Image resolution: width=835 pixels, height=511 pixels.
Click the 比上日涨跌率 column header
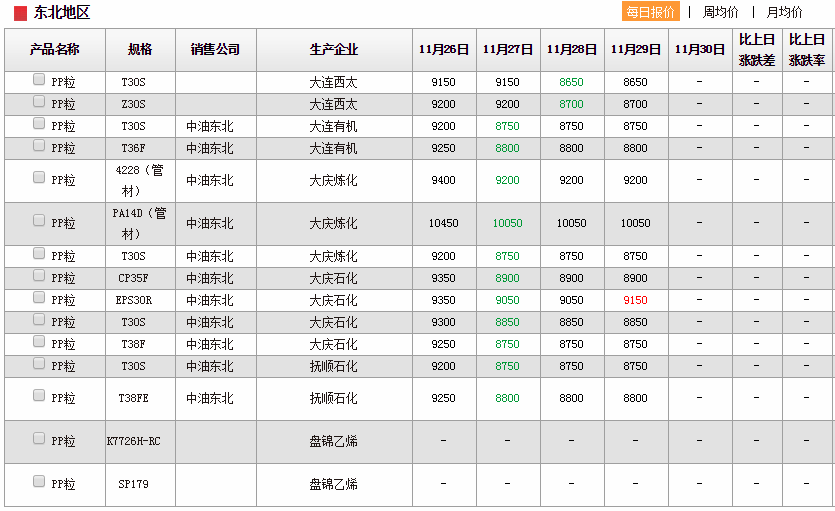click(807, 49)
